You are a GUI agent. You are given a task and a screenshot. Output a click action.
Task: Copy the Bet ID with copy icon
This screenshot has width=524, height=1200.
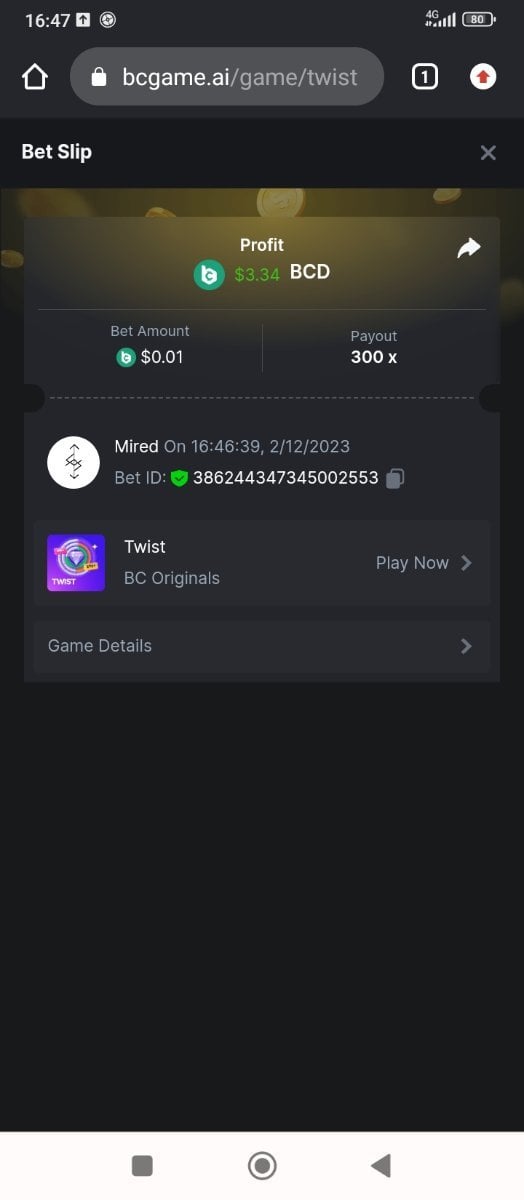click(395, 478)
